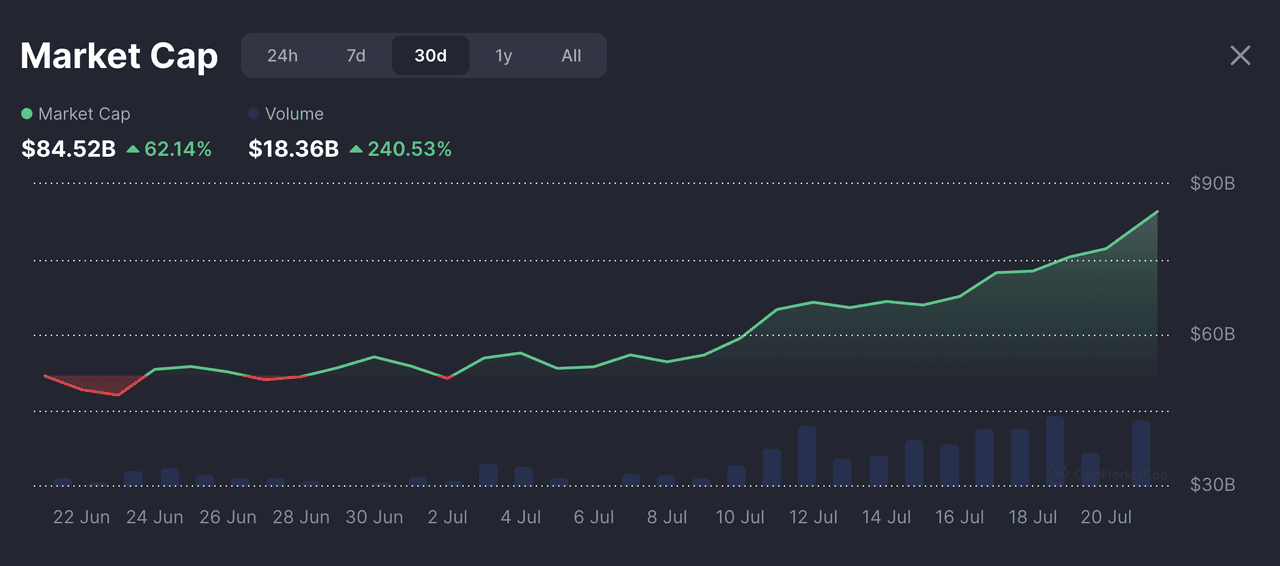Click the $18.36B volume value

click(293, 150)
